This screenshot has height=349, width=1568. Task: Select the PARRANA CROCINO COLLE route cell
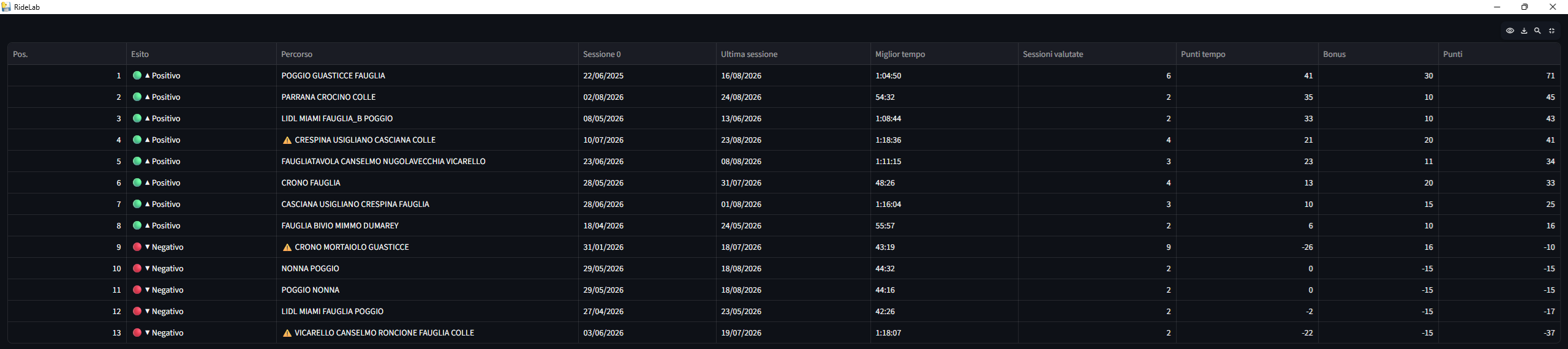coord(428,97)
